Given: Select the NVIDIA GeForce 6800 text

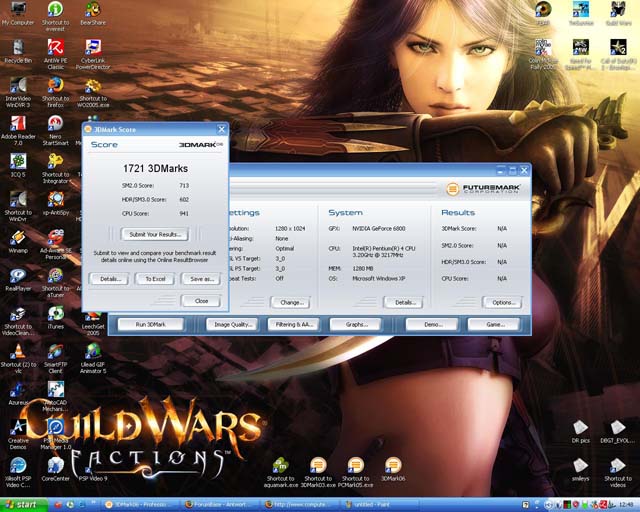Looking at the screenshot, I should [379, 229].
